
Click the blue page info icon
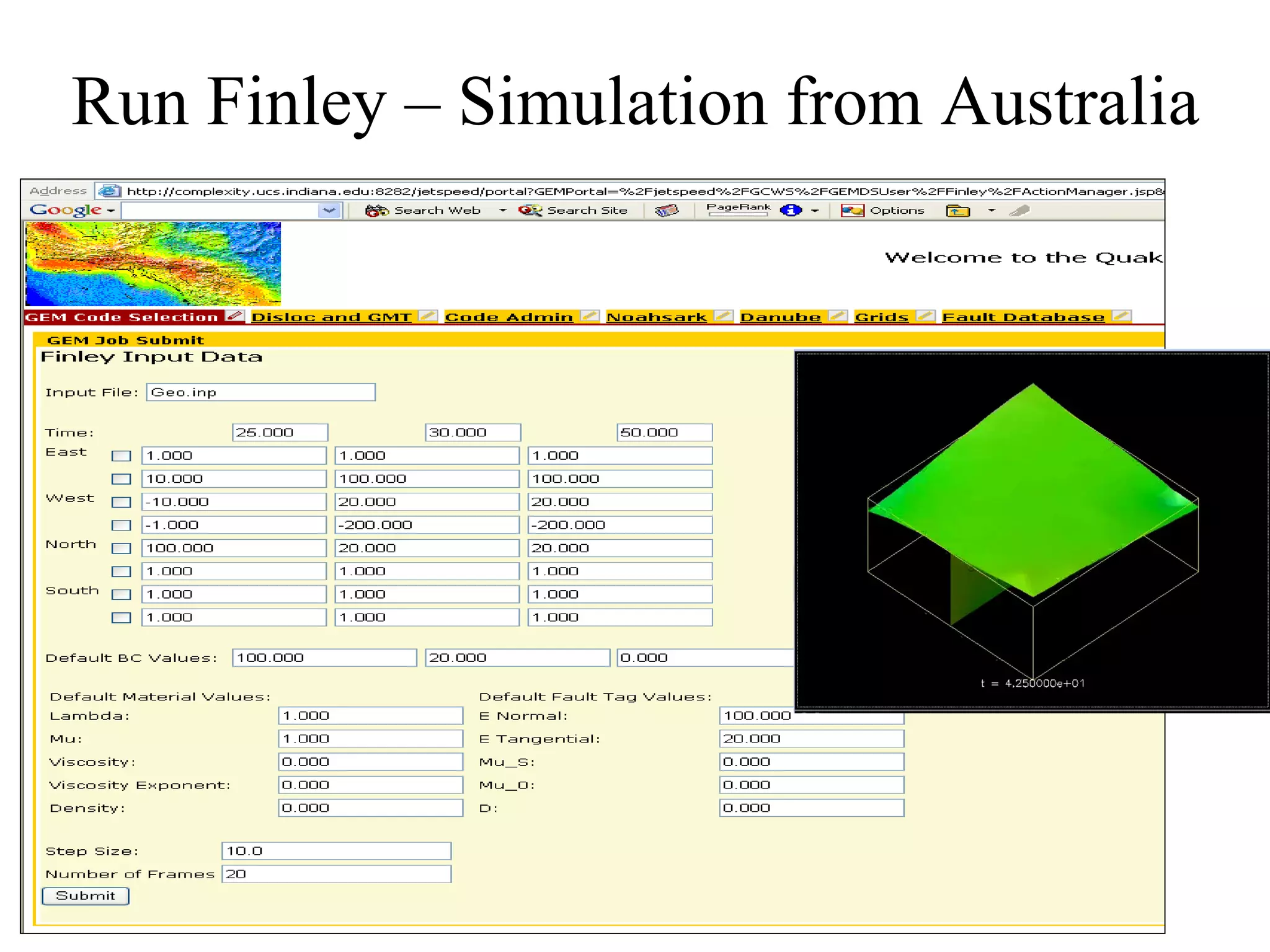(x=791, y=211)
